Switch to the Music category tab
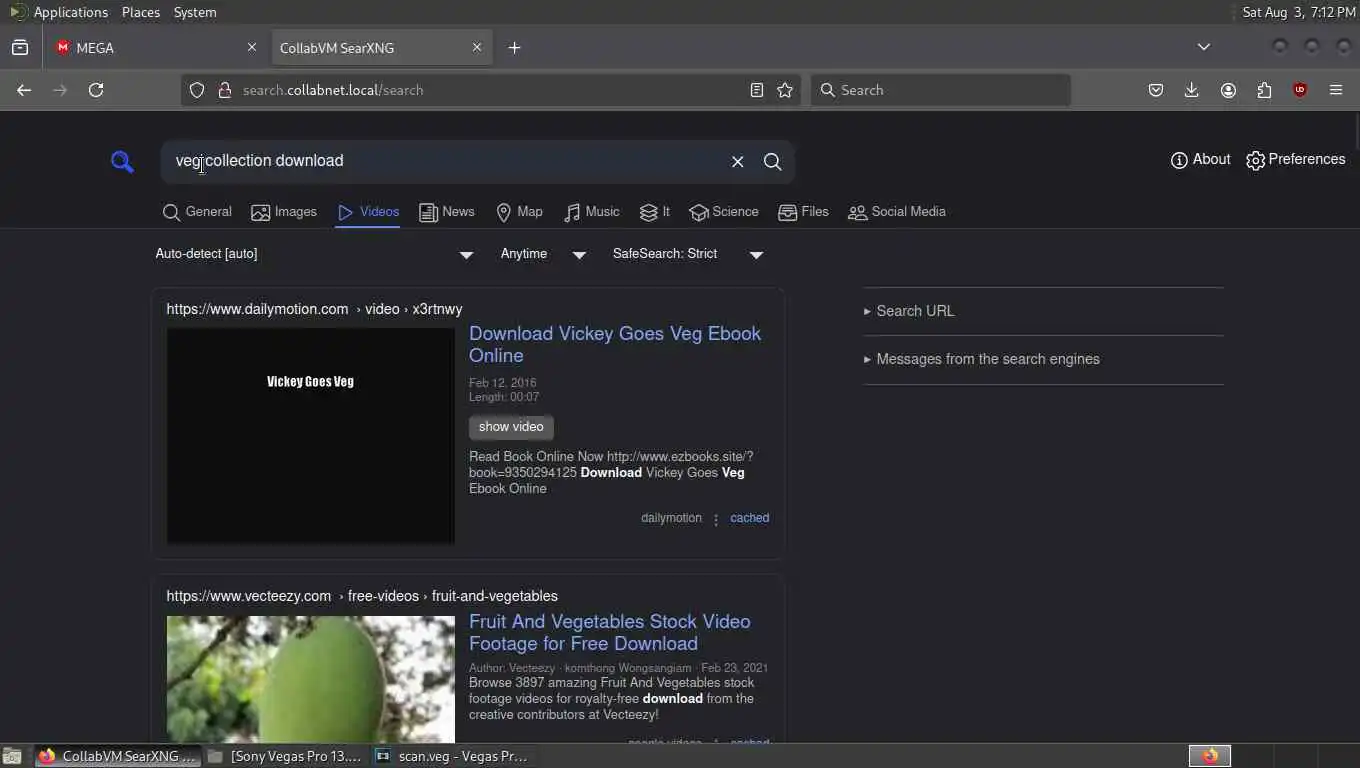The image size is (1360, 768). [x=592, y=212]
